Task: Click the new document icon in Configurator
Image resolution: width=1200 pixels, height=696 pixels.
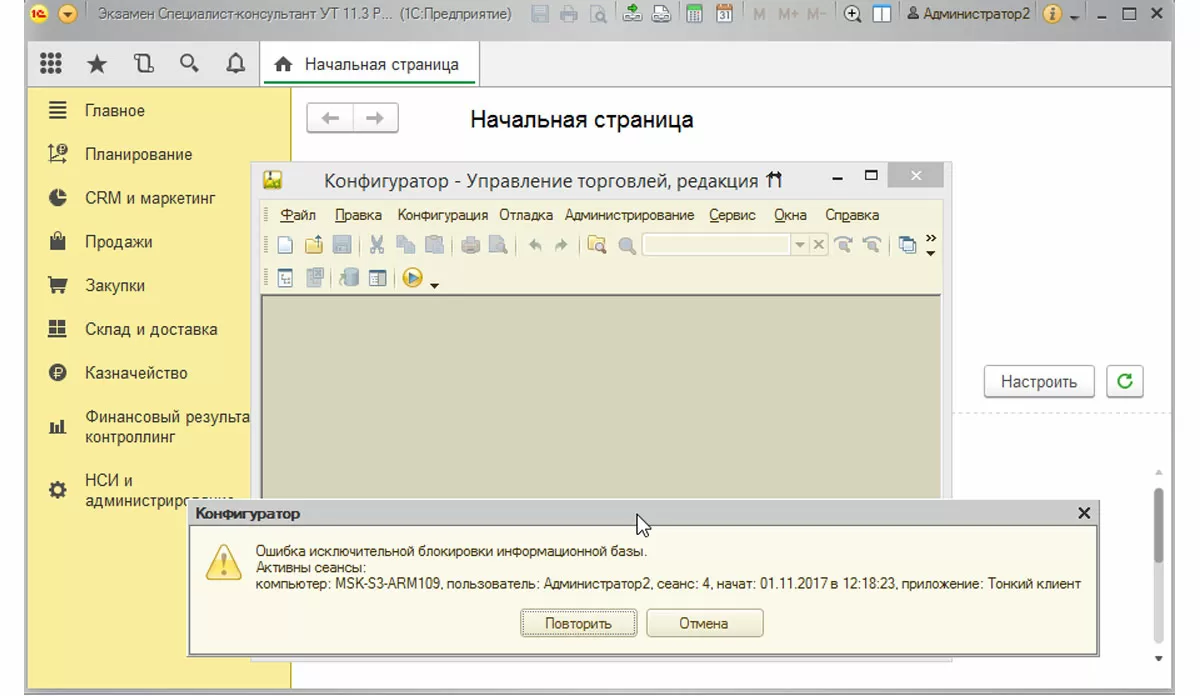Action: point(285,245)
